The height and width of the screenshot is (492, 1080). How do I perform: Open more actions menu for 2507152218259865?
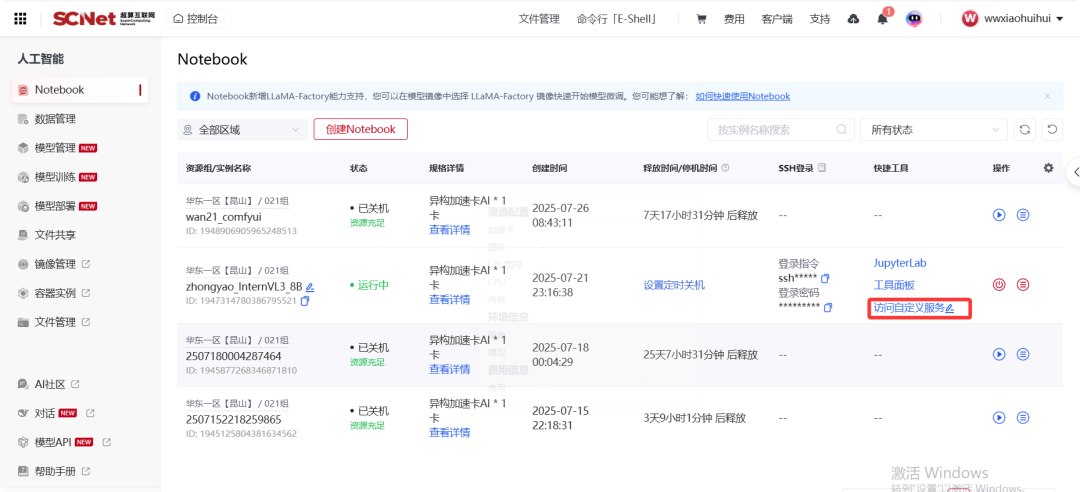coord(1023,417)
